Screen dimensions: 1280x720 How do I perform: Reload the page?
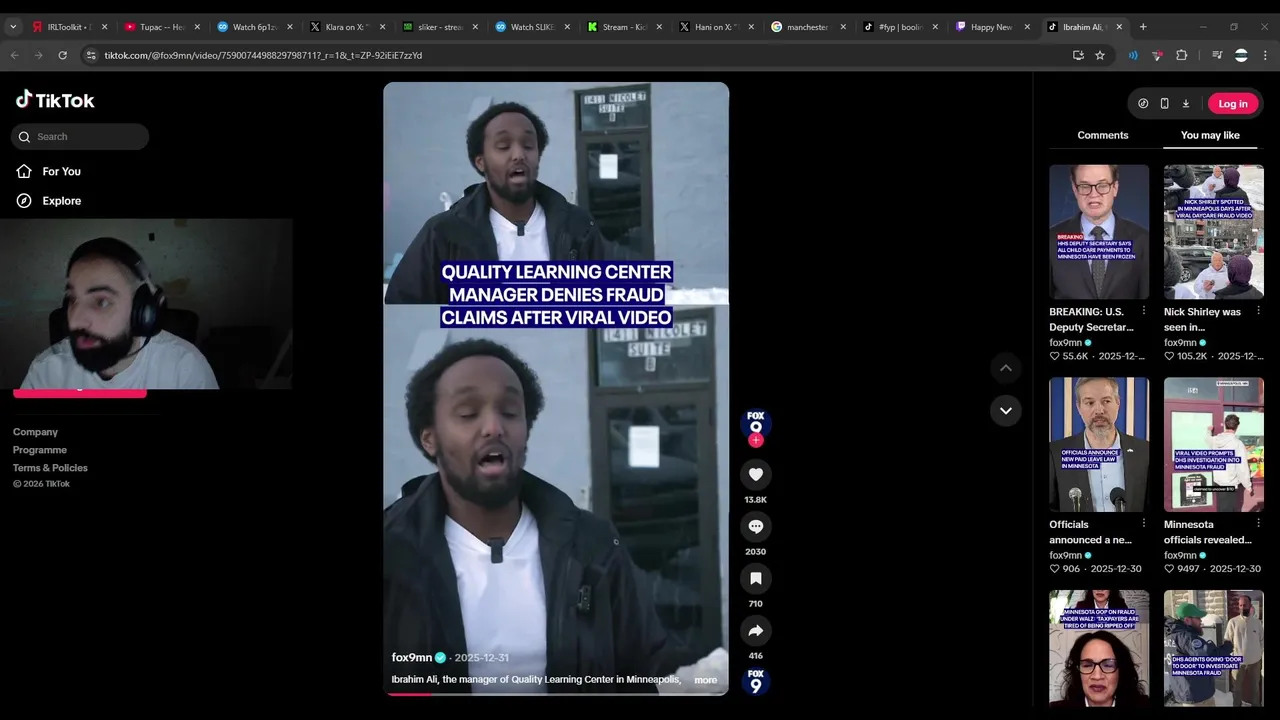[62, 55]
